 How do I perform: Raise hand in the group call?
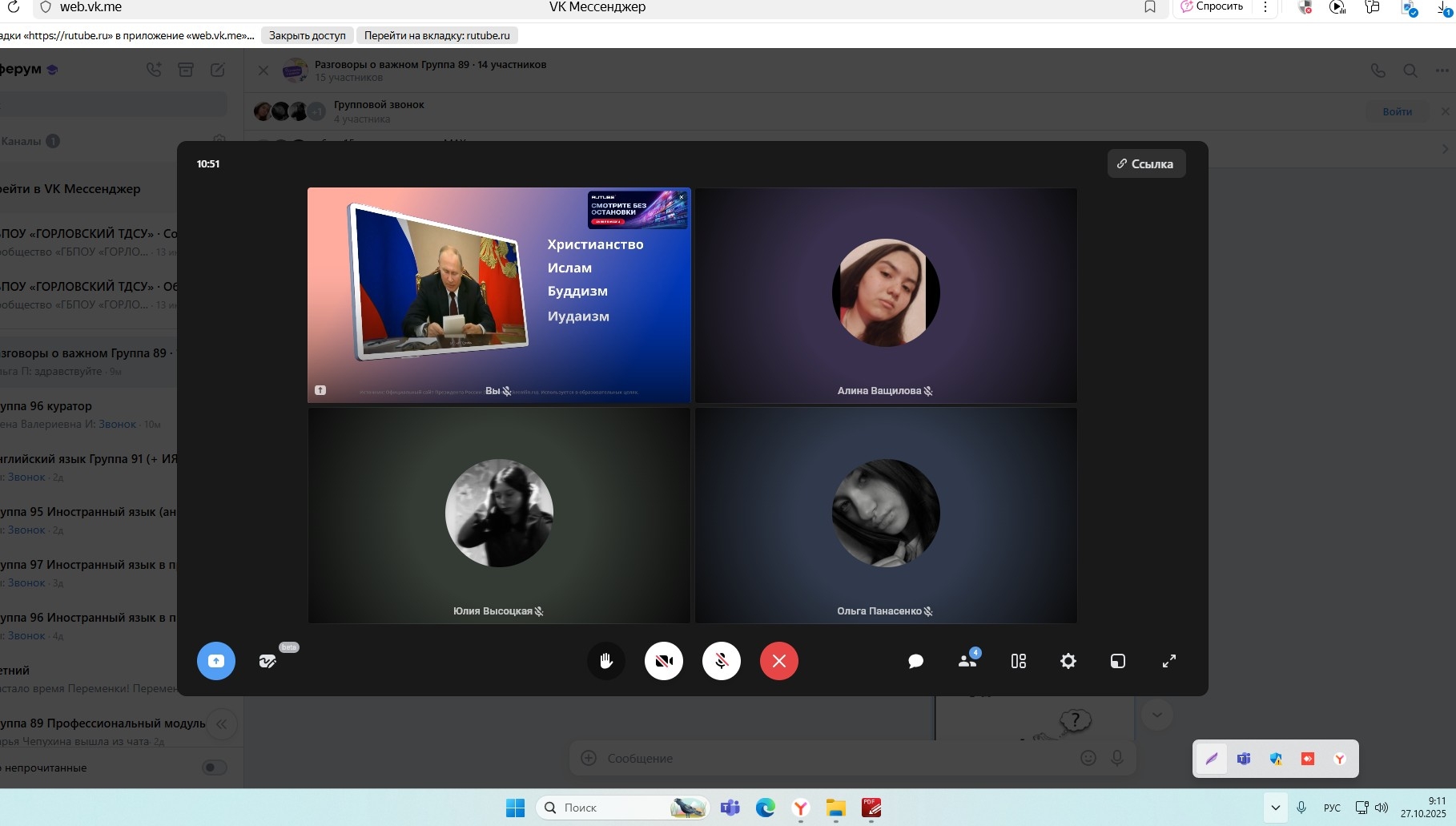point(606,661)
